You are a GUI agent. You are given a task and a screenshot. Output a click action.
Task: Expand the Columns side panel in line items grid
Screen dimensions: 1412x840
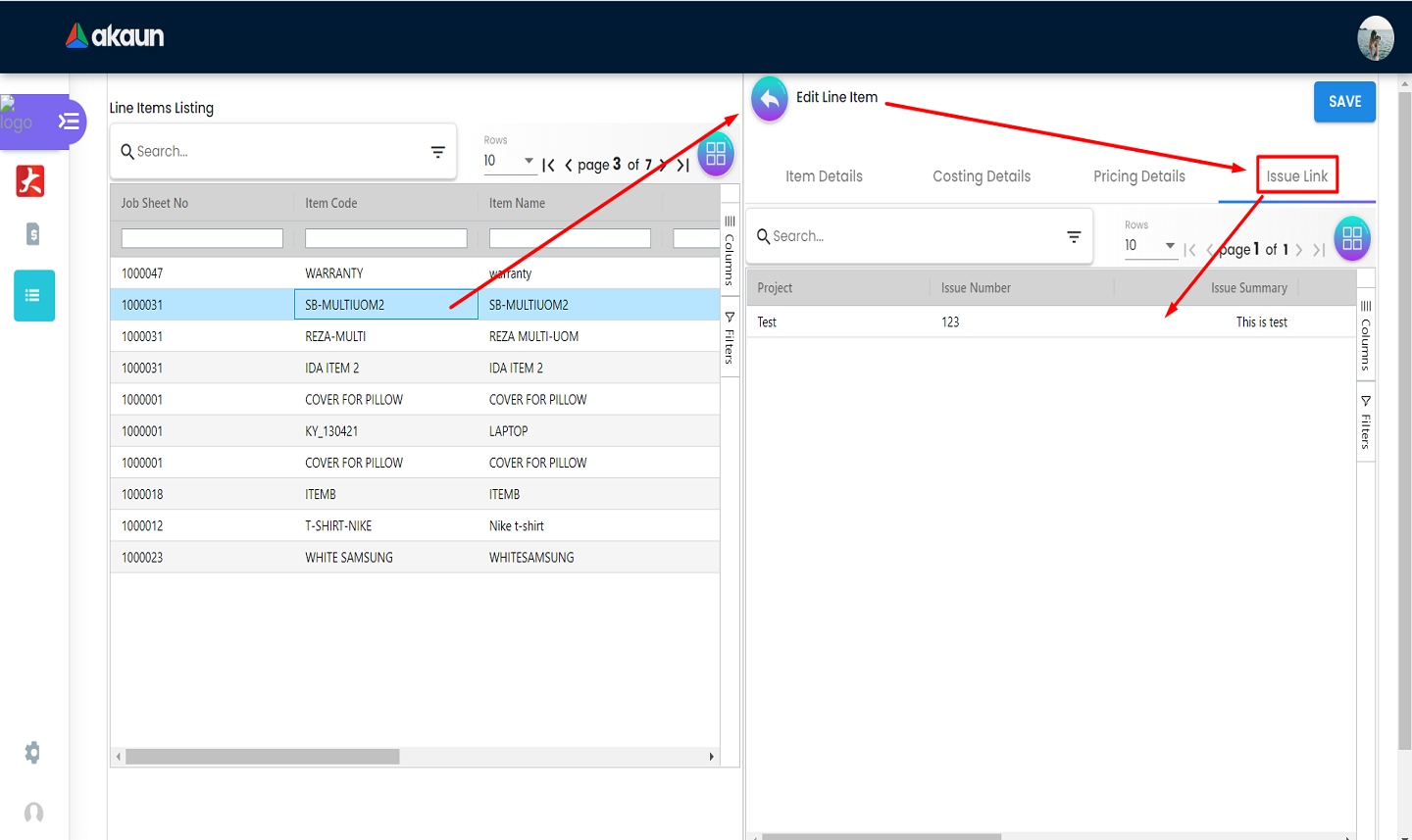click(x=730, y=252)
